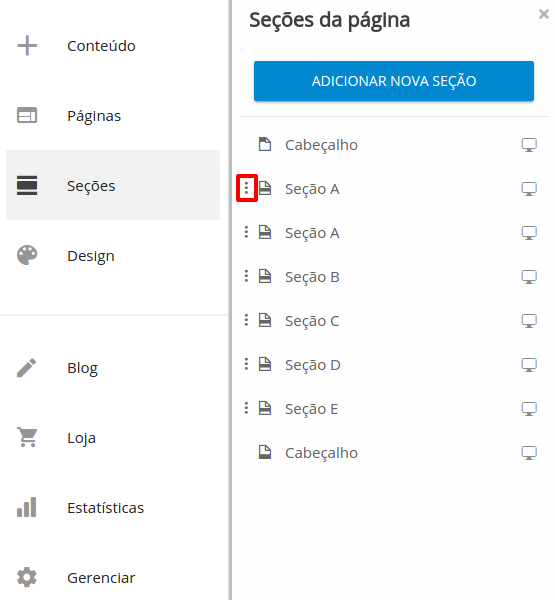Click the Blog pencil icon
Viewport: 555px width, 600px height.
point(27,368)
